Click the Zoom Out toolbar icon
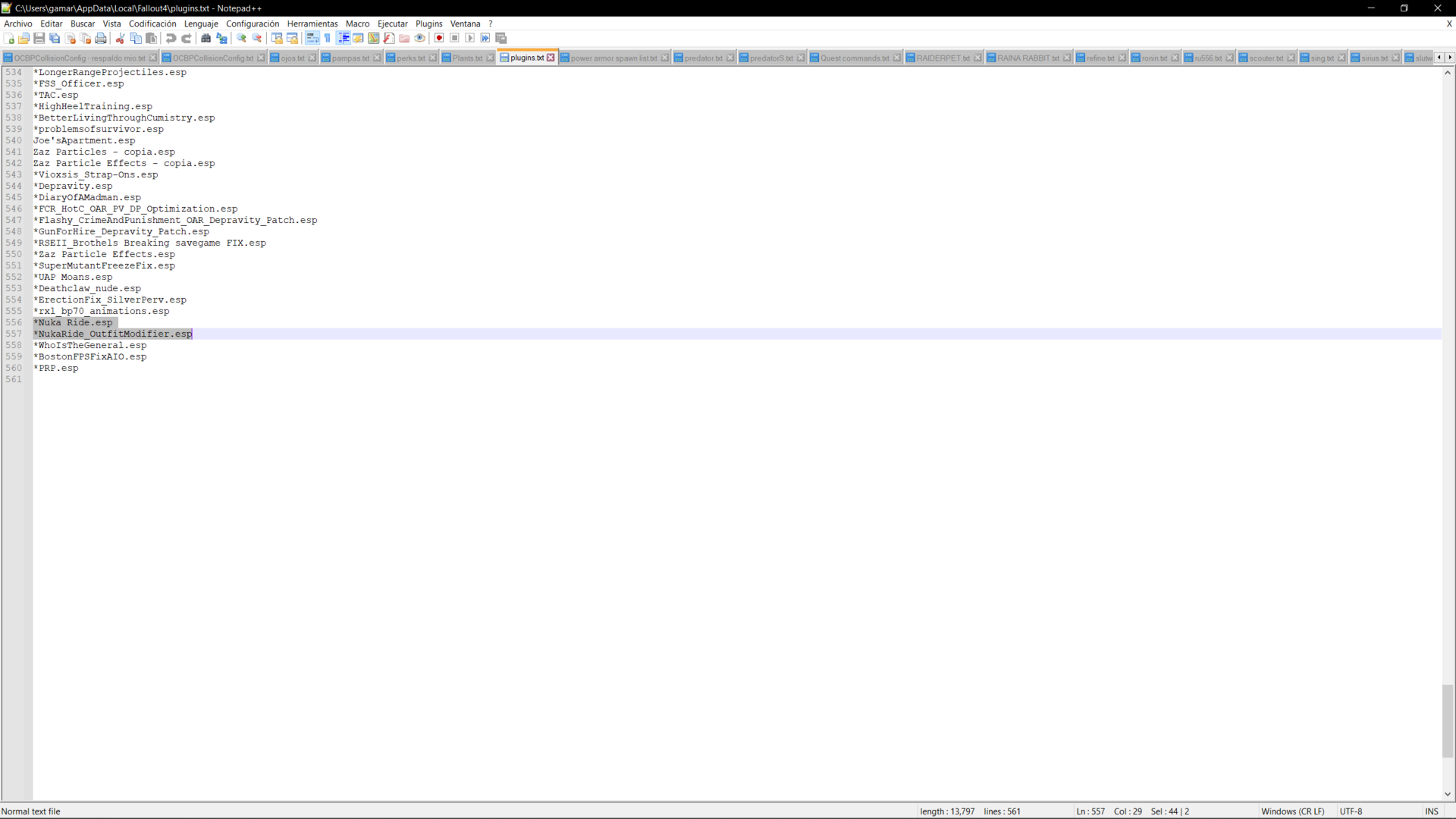 (x=257, y=38)
